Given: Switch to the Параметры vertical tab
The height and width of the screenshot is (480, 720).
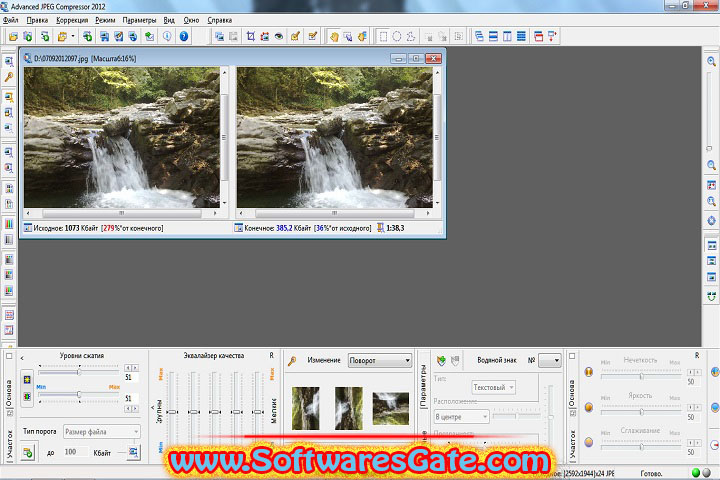Looking at the screenshot, I should pyautogui.click(x=423, y=386).
